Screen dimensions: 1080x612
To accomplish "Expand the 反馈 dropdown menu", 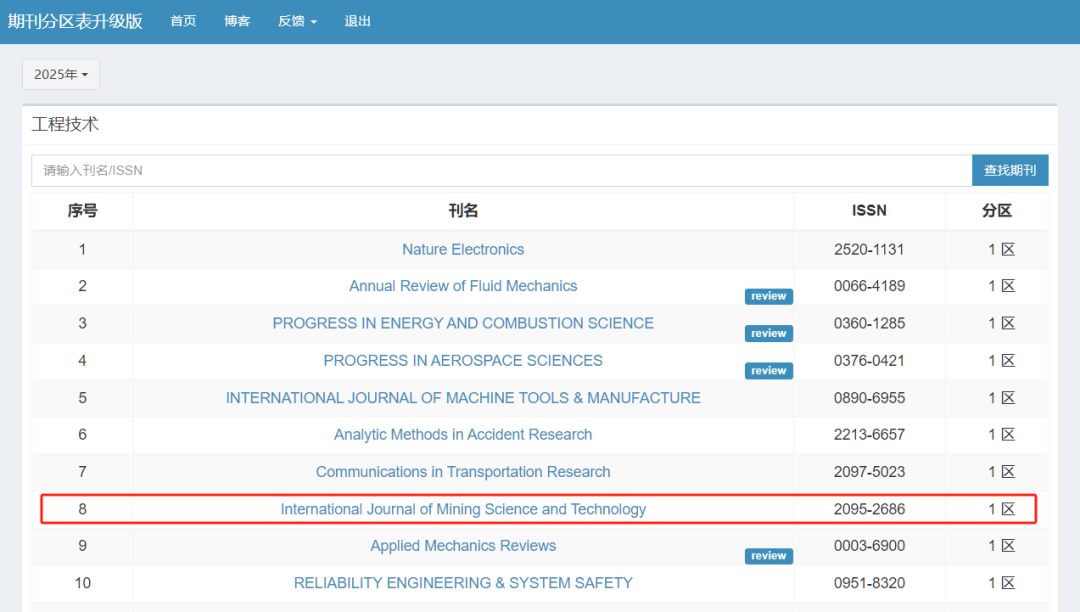I will click(298, 21).
